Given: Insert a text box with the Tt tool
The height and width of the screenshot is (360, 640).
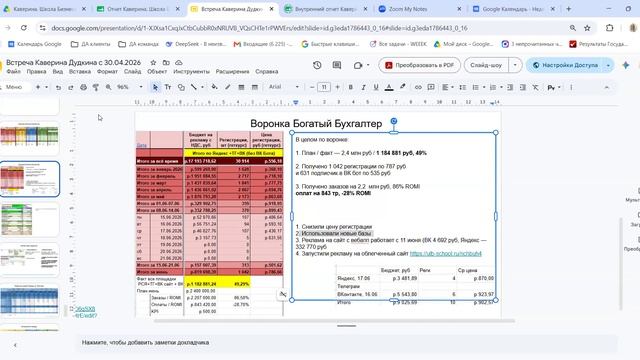Looking at the screenshot, I should click(x=168, y=87).
